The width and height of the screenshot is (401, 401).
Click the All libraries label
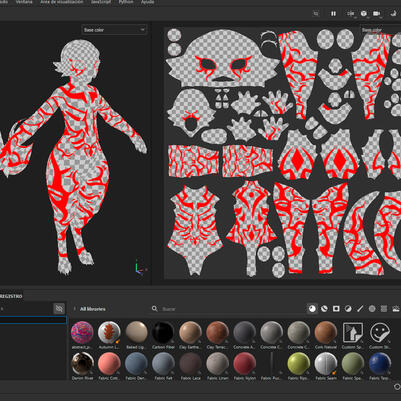(x=93, y=309)
